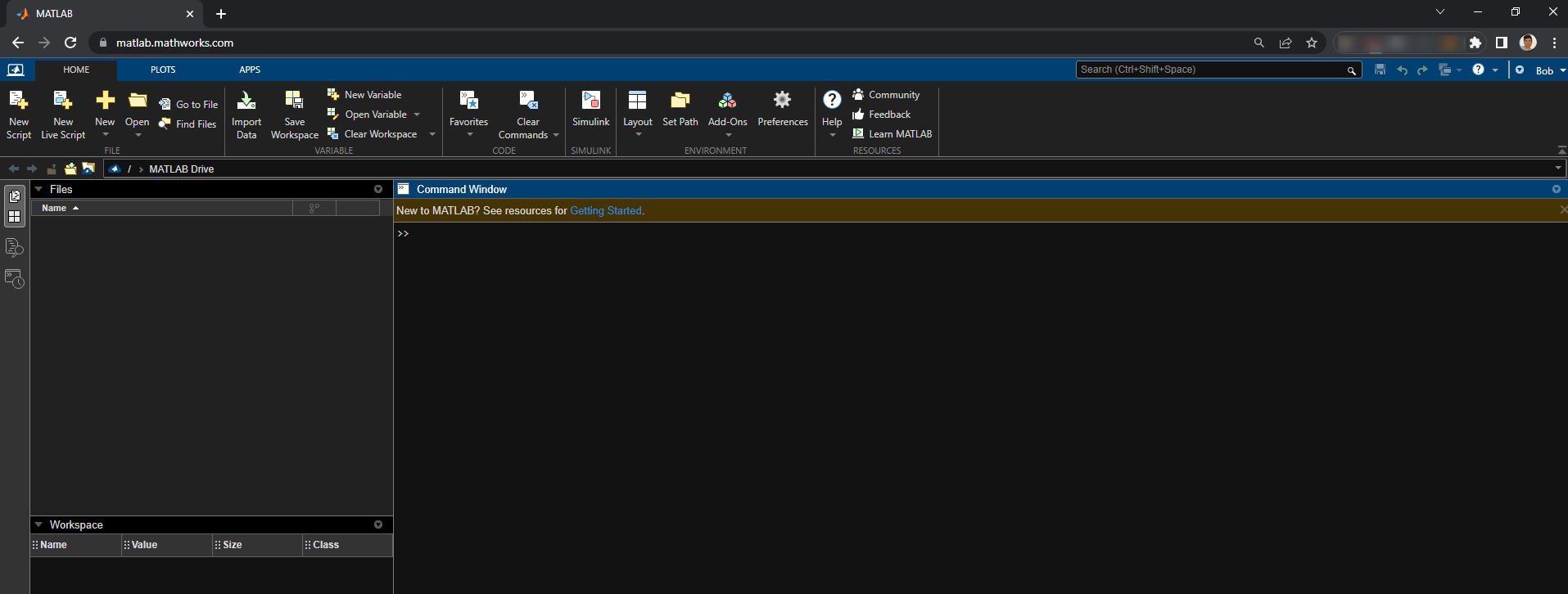
Task: Click the yellow plus New button
Action: [105, 101]
